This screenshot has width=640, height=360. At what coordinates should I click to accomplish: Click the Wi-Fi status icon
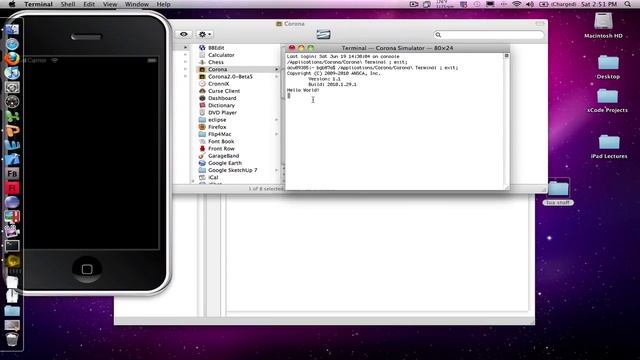click(x=517, y=4)
